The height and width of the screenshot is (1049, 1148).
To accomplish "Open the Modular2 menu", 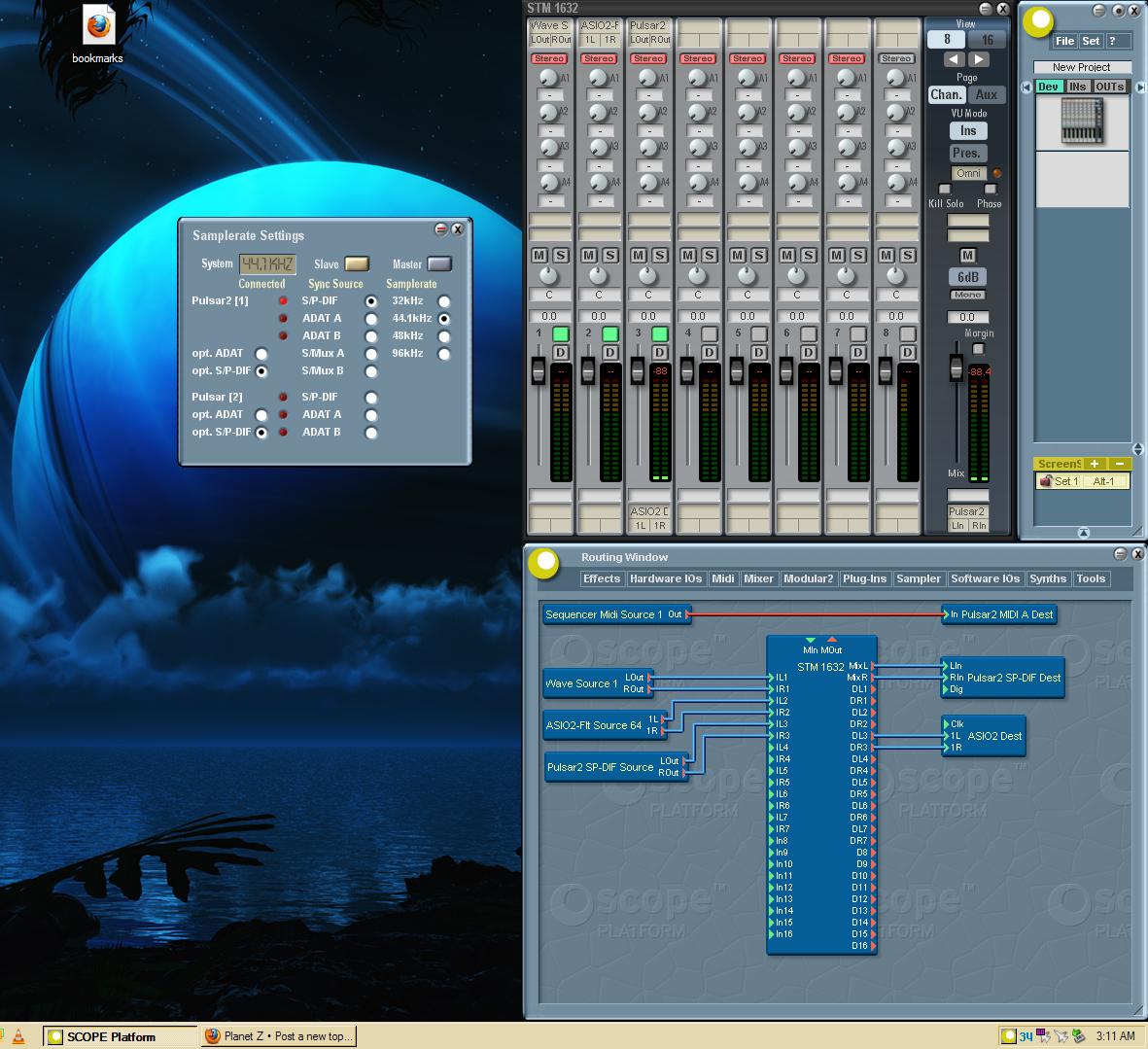I will pos(809,579).
